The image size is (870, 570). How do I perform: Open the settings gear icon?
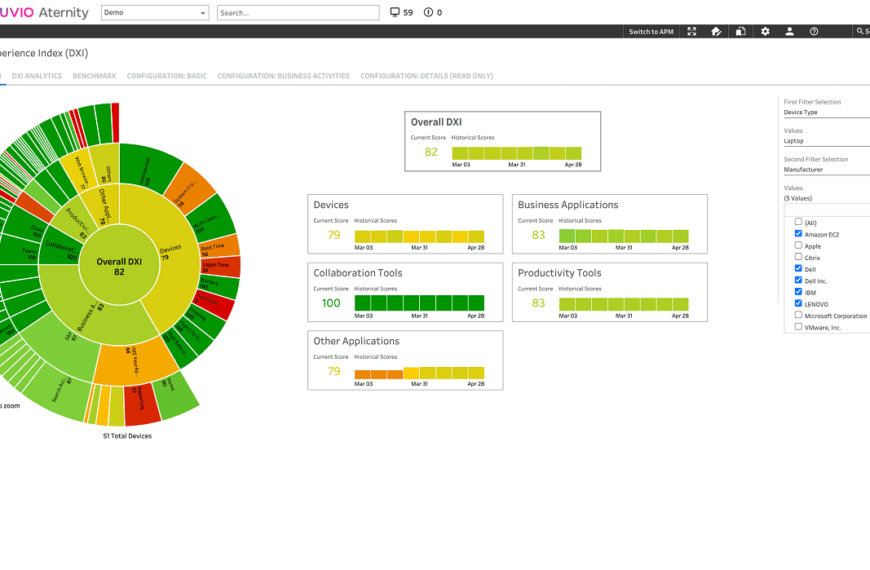(x=765, y=32)
